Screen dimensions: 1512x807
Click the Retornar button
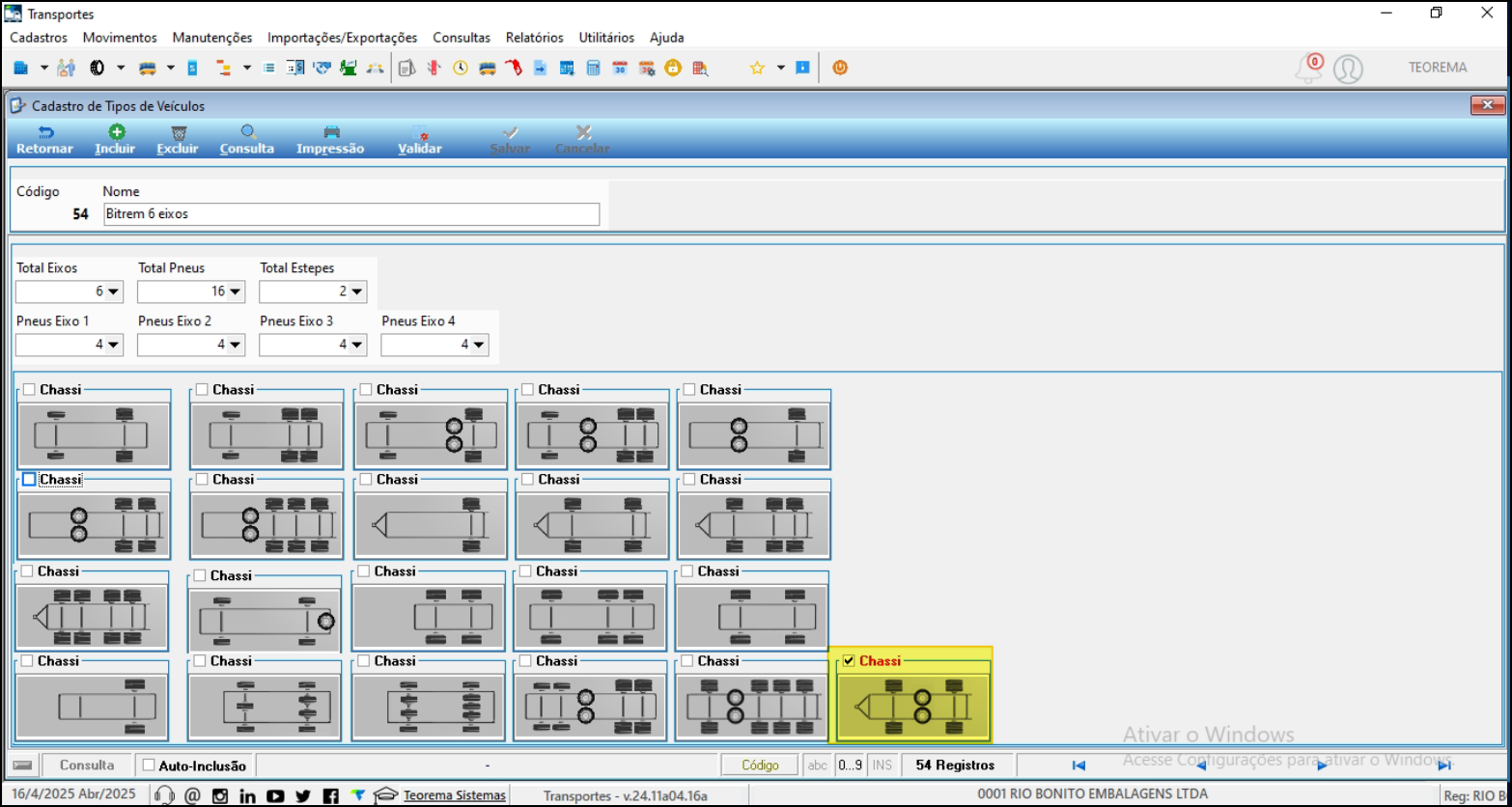(44, 141)
